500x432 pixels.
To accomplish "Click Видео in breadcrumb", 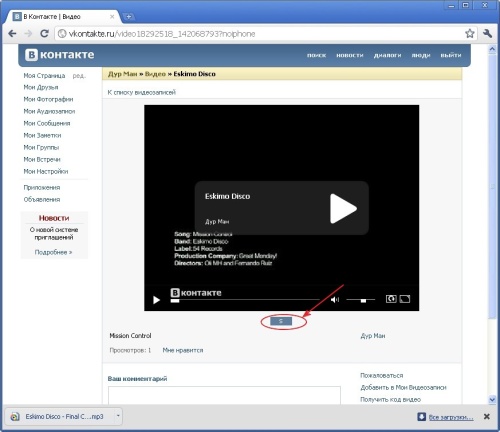I will click(x=155, y=74).
